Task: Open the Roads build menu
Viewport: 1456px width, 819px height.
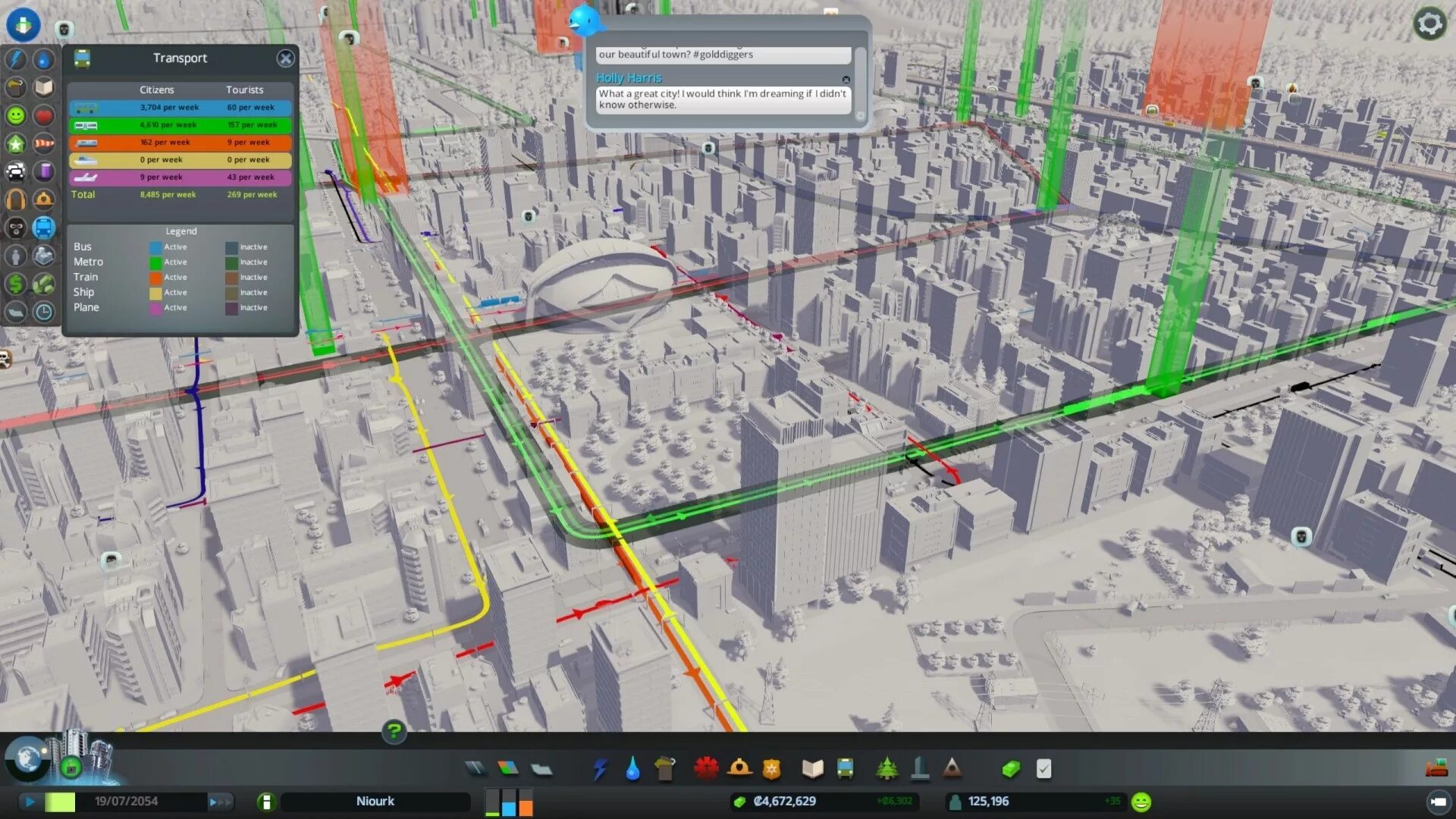Action: 475,769
